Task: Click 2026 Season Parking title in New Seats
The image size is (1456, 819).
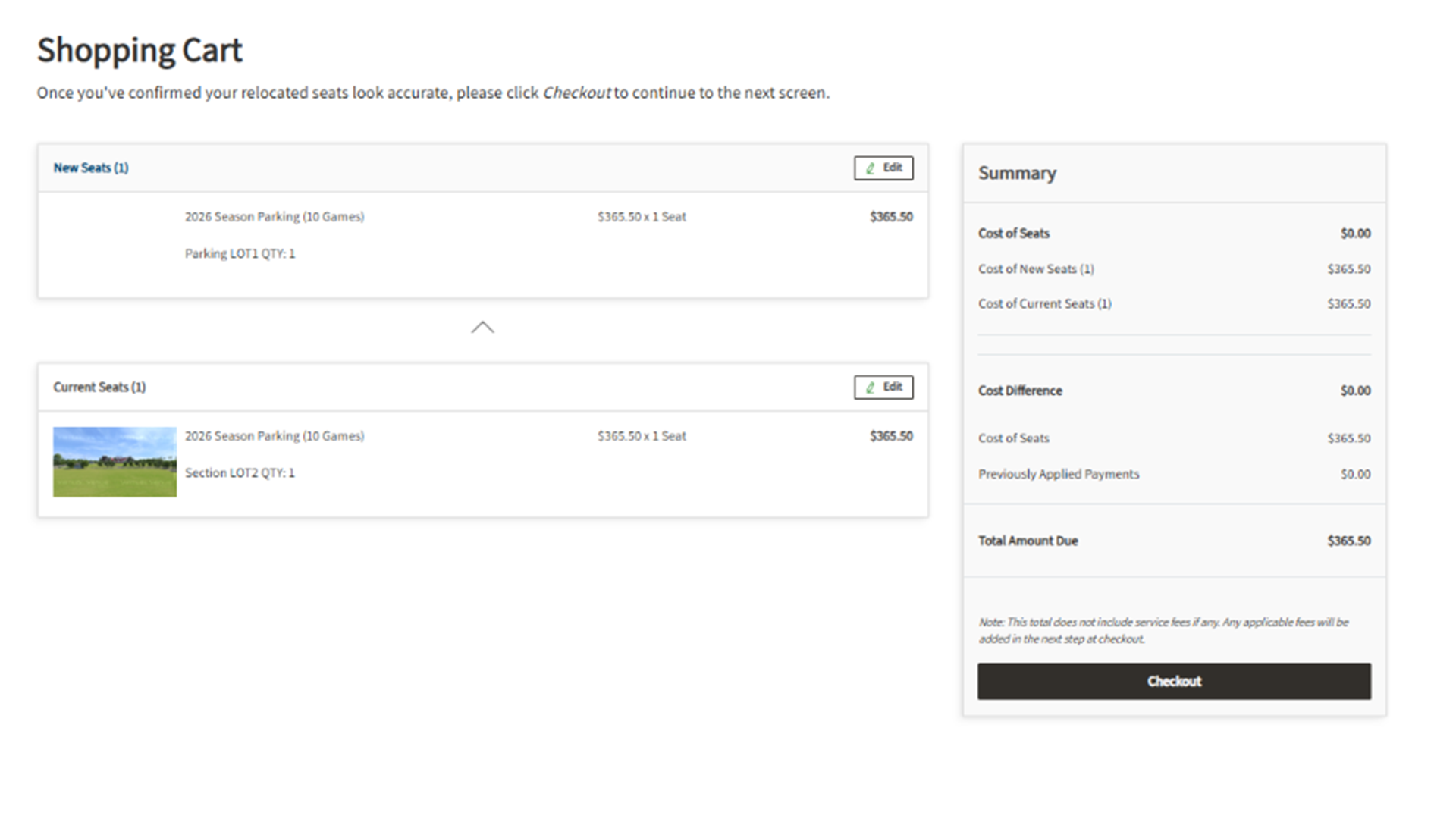Action: tap(275, 217)
